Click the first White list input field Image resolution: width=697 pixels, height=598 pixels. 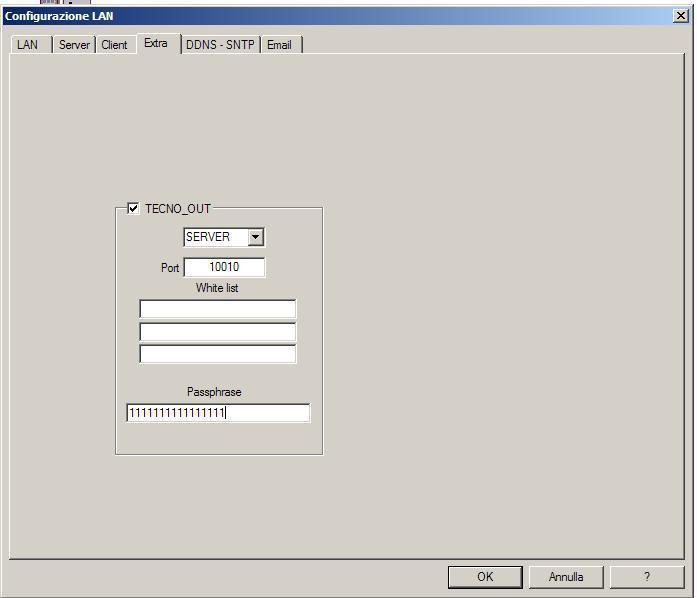(x=217, y=309)
